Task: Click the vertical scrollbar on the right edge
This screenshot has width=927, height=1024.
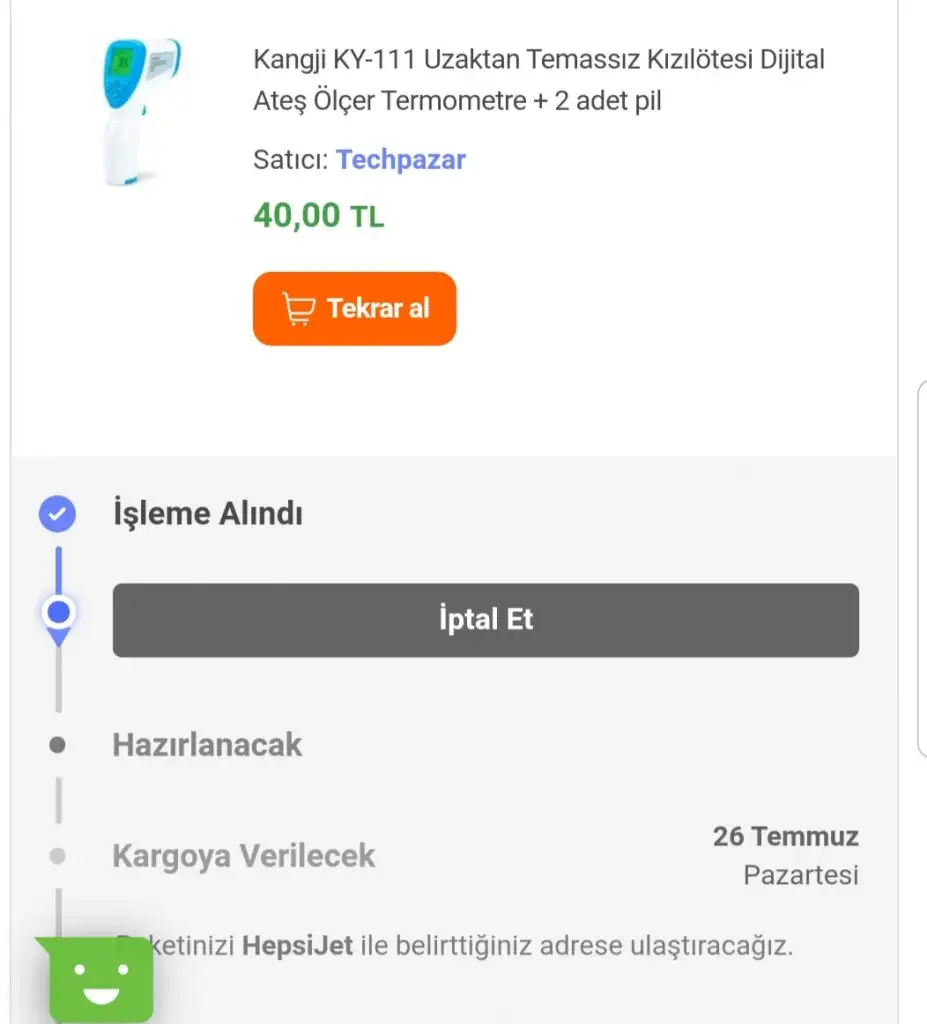Action: [x=921, y=570]
